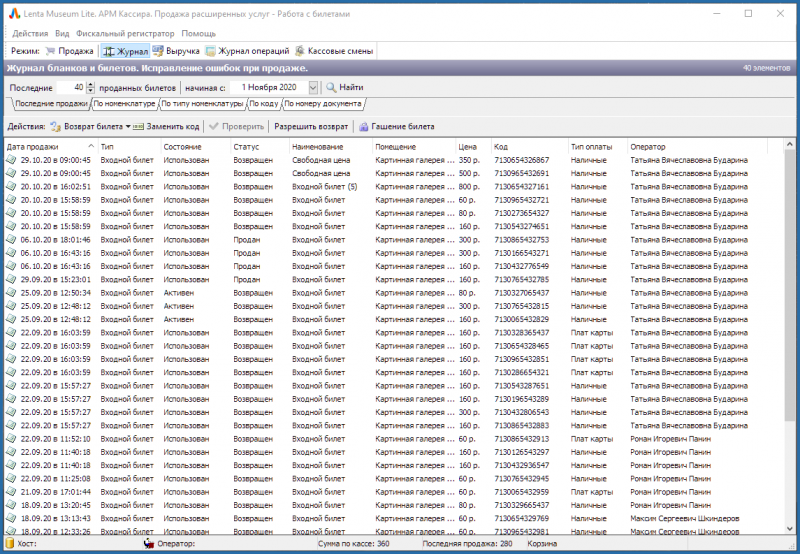Sort by the Цена column header
Screen dimensions: 800x554
point(468,147)
